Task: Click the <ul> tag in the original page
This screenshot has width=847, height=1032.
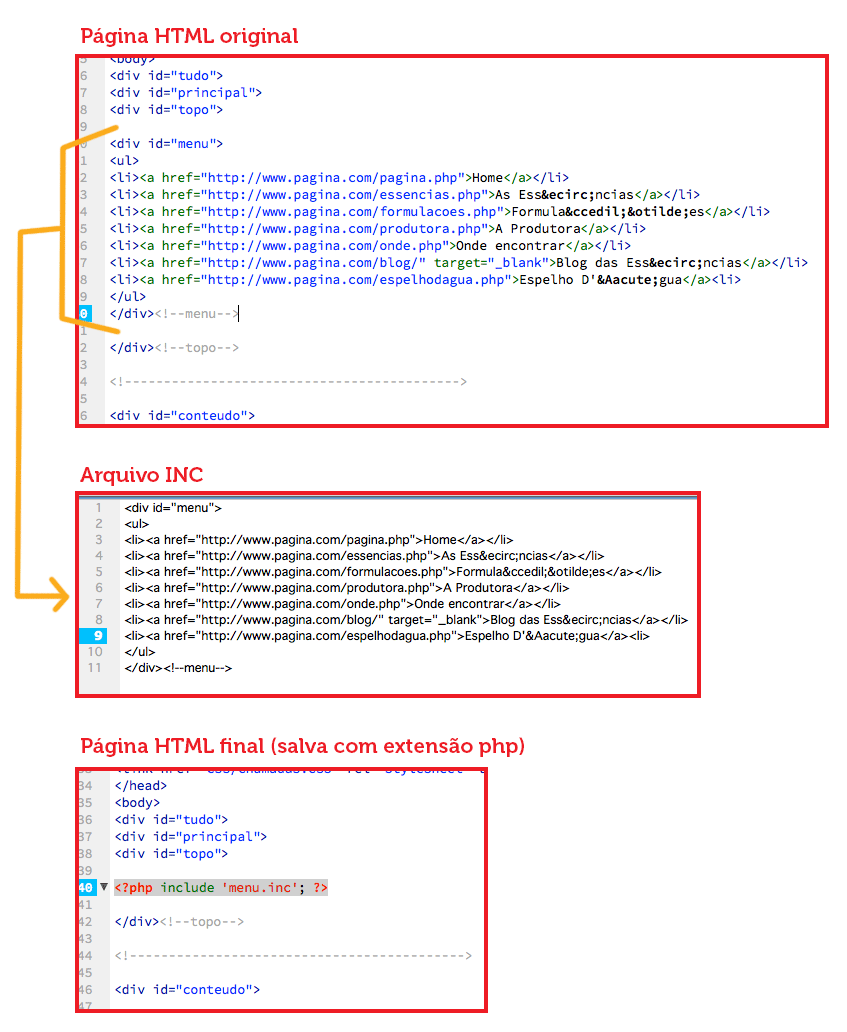Action: (x=124, y=161)
